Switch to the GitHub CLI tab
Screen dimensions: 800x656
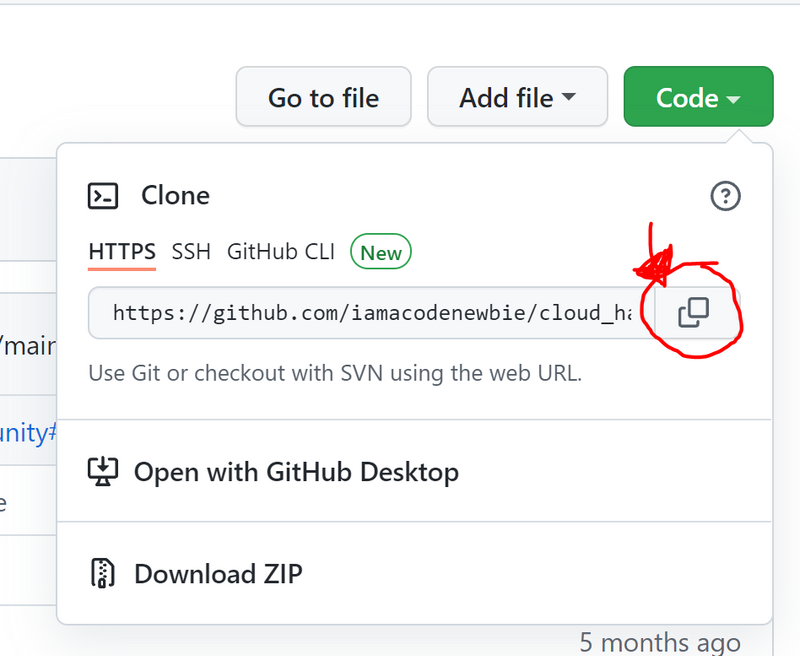click(281, 252)
